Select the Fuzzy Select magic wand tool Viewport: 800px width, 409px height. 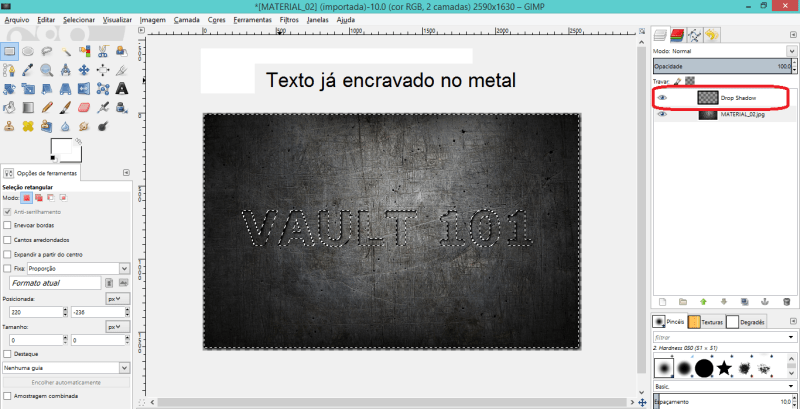(x=66, y=51)
